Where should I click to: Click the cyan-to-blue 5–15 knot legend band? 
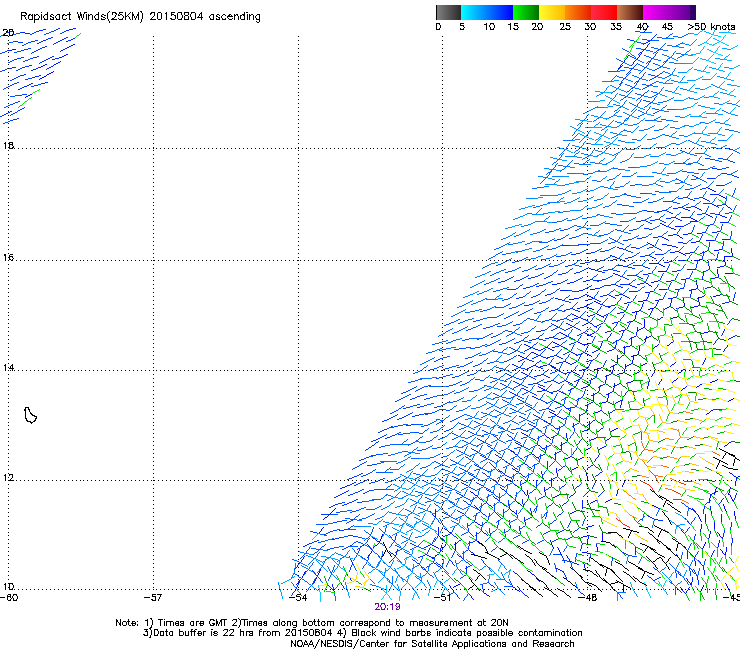[487, 12]
